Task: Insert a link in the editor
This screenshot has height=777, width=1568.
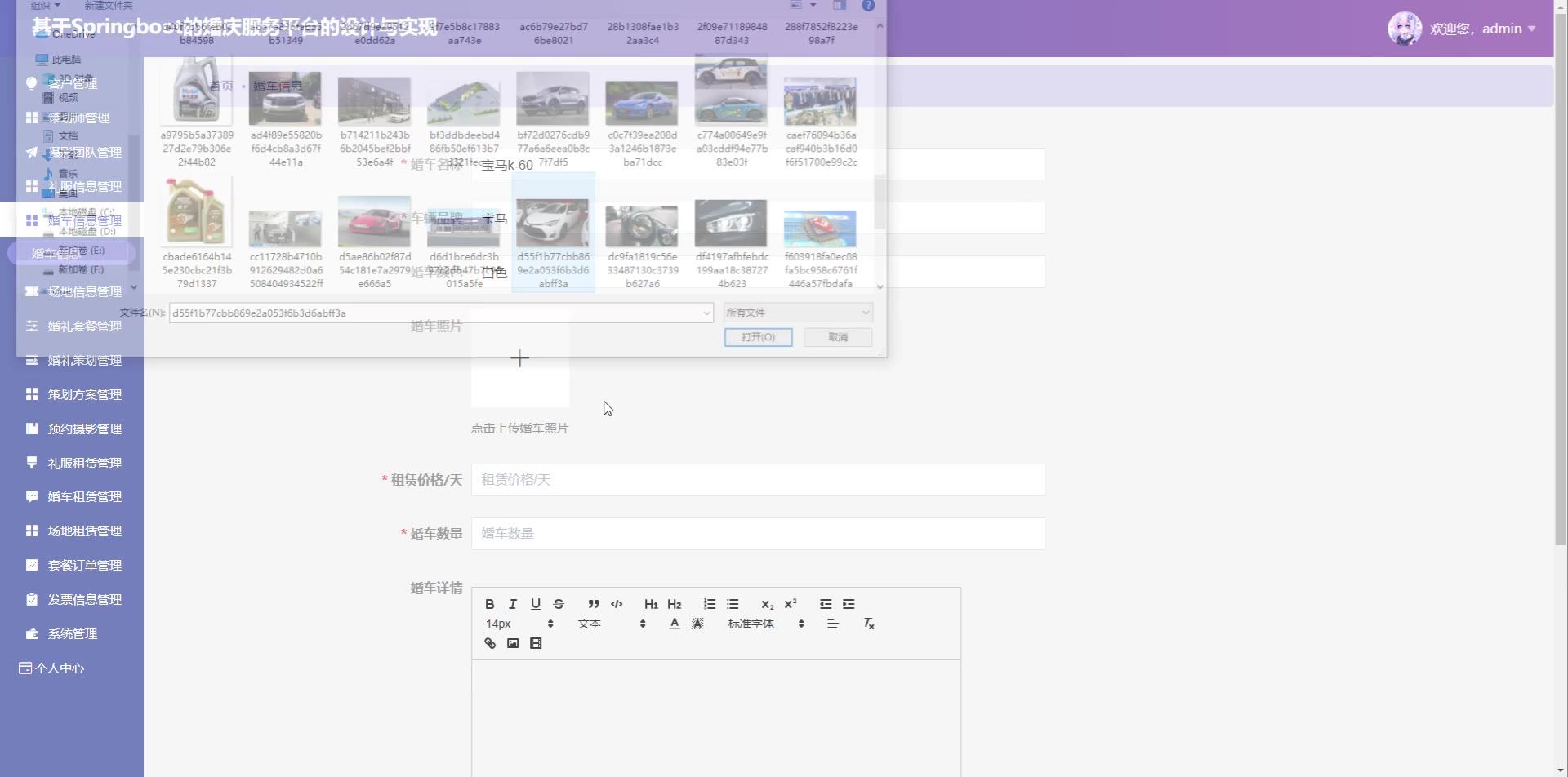Action: click(489, 643)
